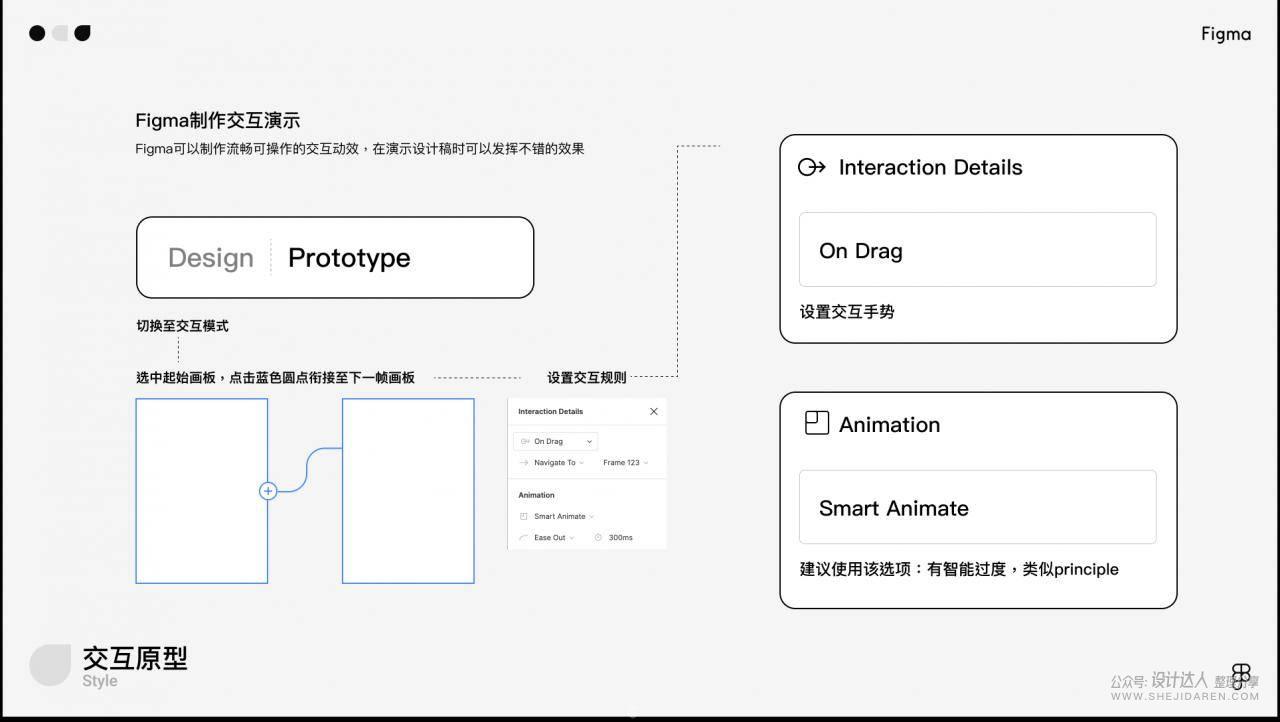This screenshot has height=722, width=1280.
Task: Open the Frame 123 destination dropdown
Action: [625, 463]
